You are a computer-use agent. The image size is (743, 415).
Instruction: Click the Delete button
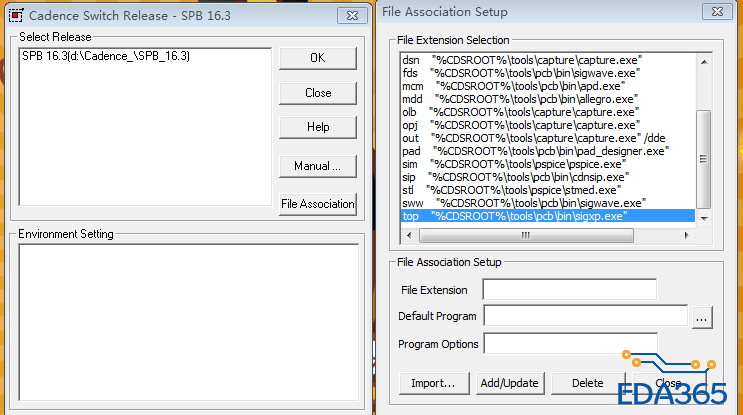pos(588,383)
